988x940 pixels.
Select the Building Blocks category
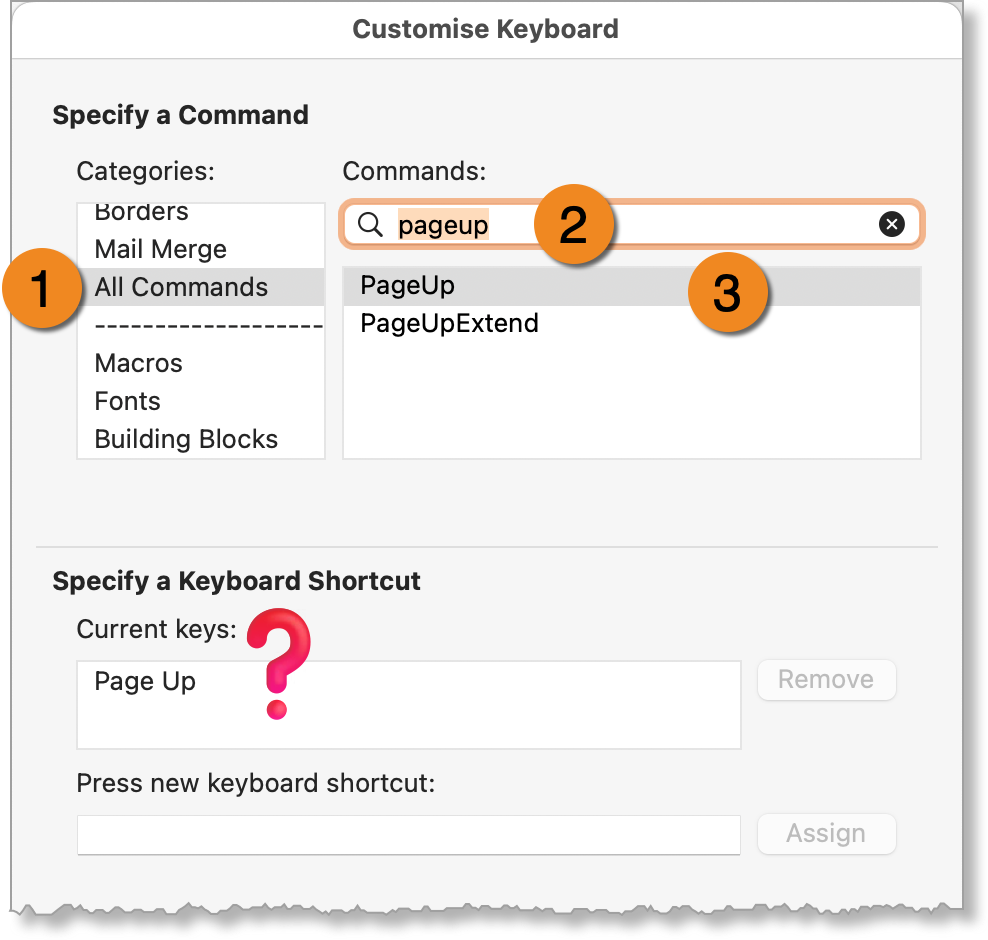[201, 439]
